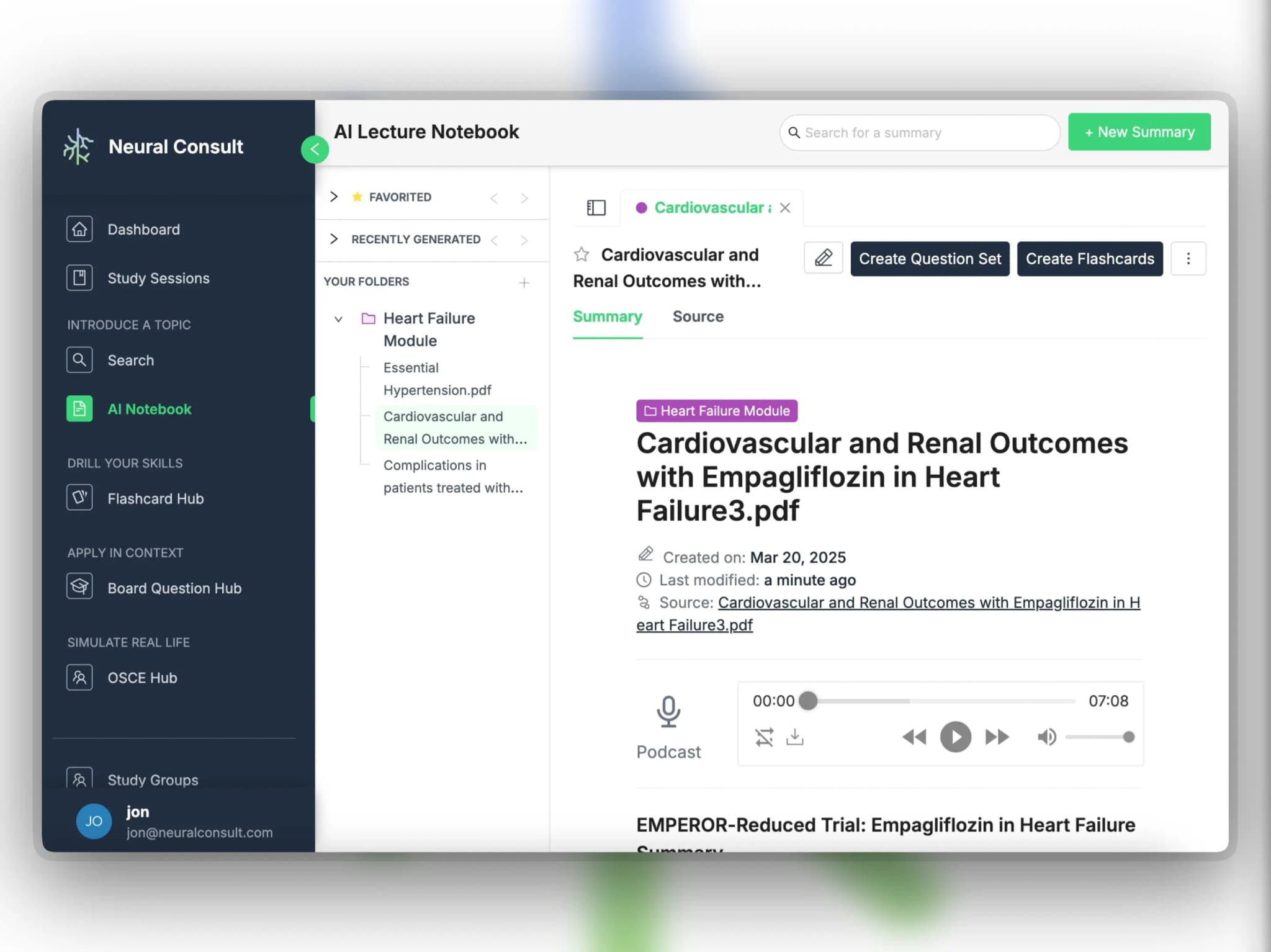The image size is (1271, 952).
Task: Go to next favorited page arrow
Action: [x=524, y=198]
